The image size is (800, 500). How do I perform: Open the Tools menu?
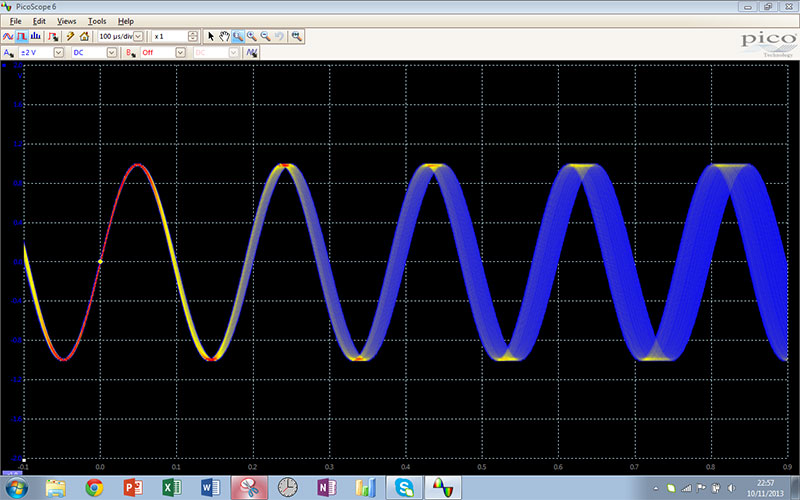coord(96,20)
